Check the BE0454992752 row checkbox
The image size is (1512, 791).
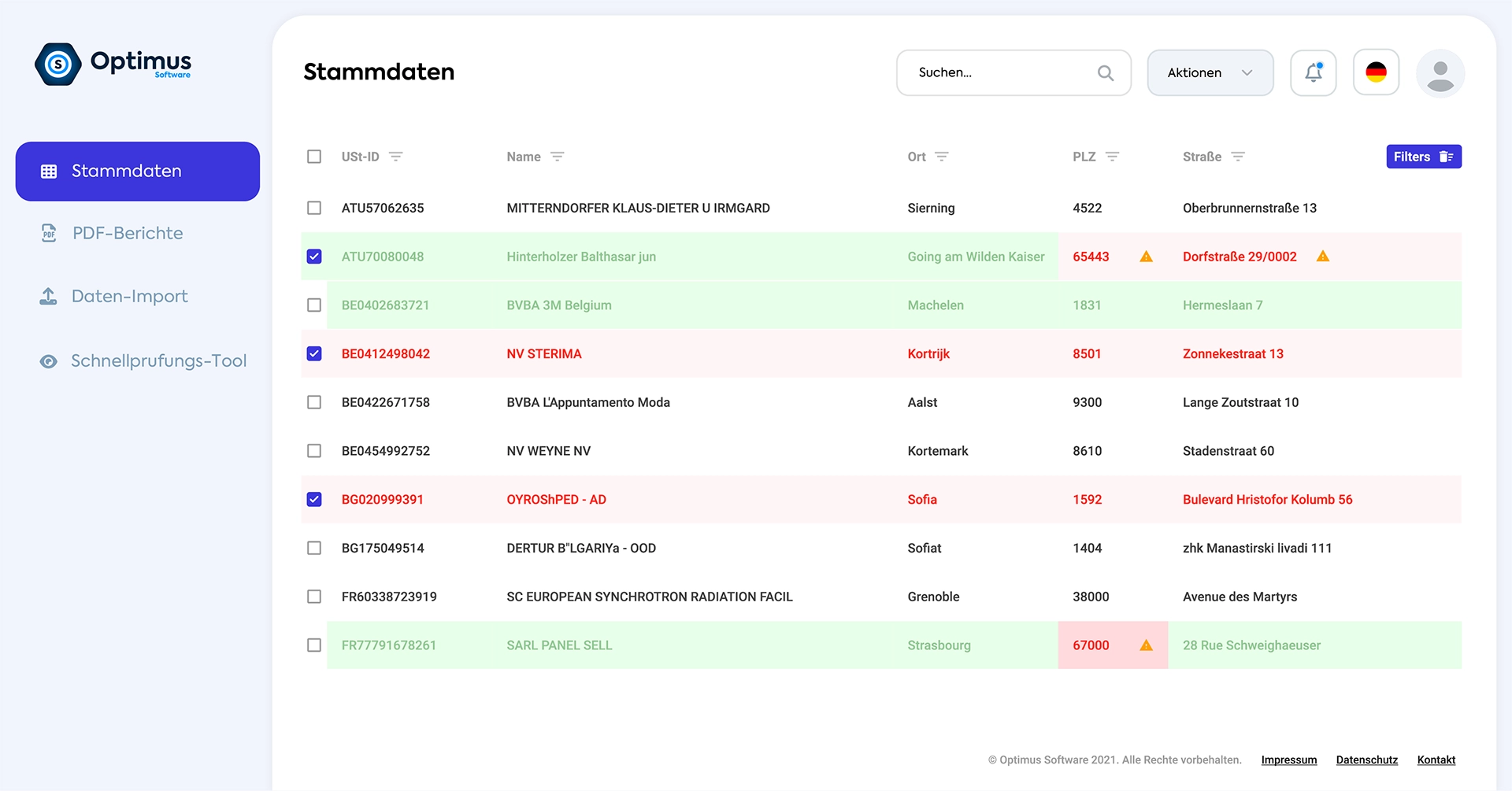pos(314,451)
